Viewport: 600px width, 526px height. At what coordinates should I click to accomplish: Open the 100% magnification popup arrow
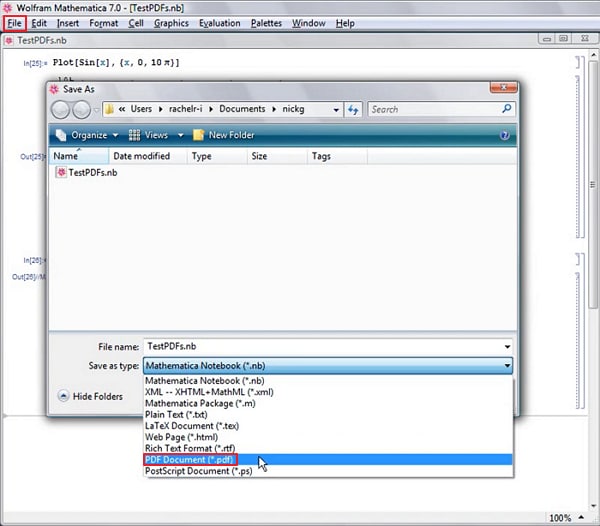click(x=581, y=518)
